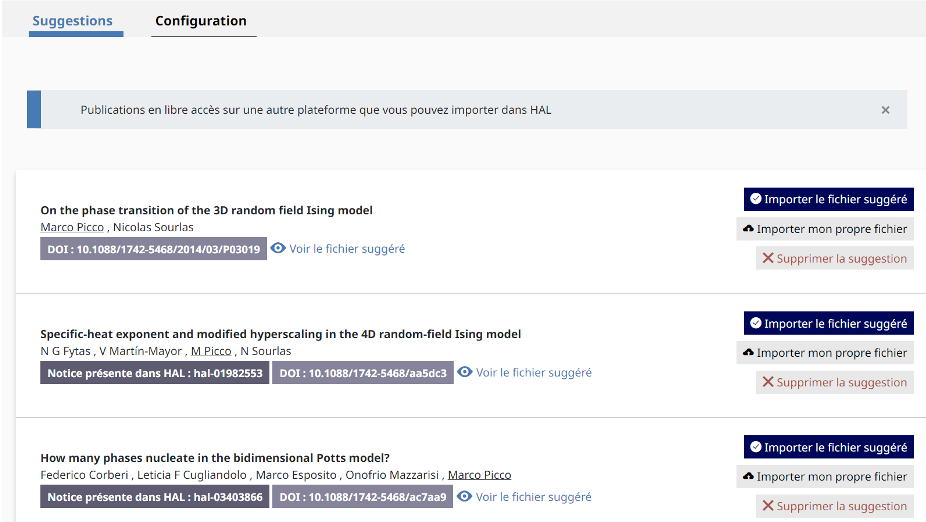Import my own file for the first publication
This screenshot has height=522, width=926.
click(825, 229)
